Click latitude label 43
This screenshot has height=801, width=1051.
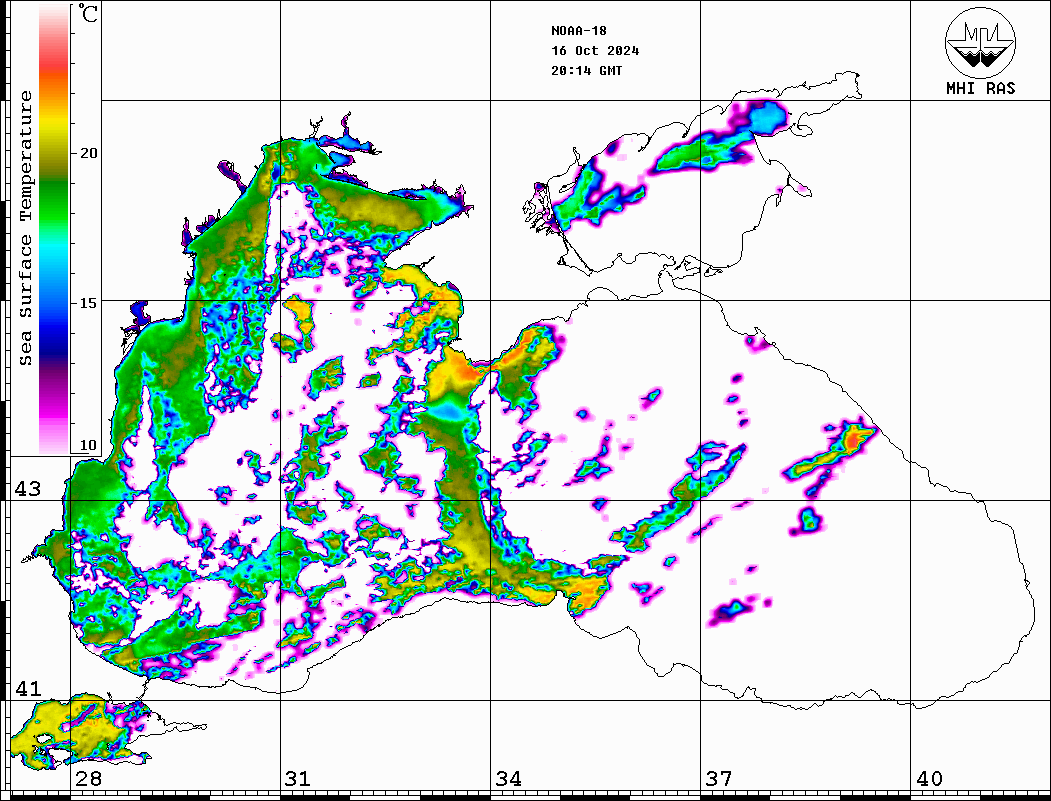click(x=28, y=489)
